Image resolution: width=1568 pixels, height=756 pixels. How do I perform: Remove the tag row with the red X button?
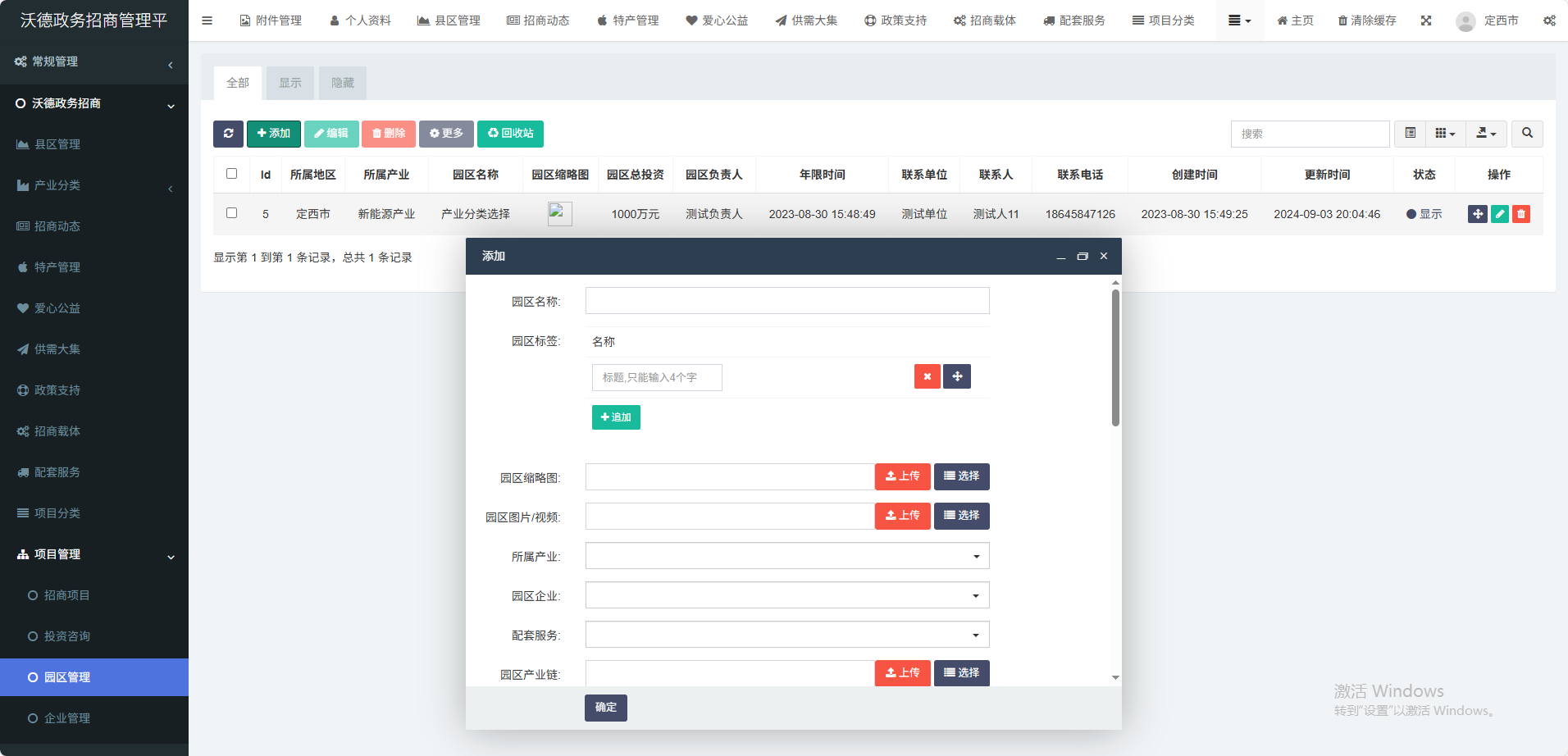[927, 377]
